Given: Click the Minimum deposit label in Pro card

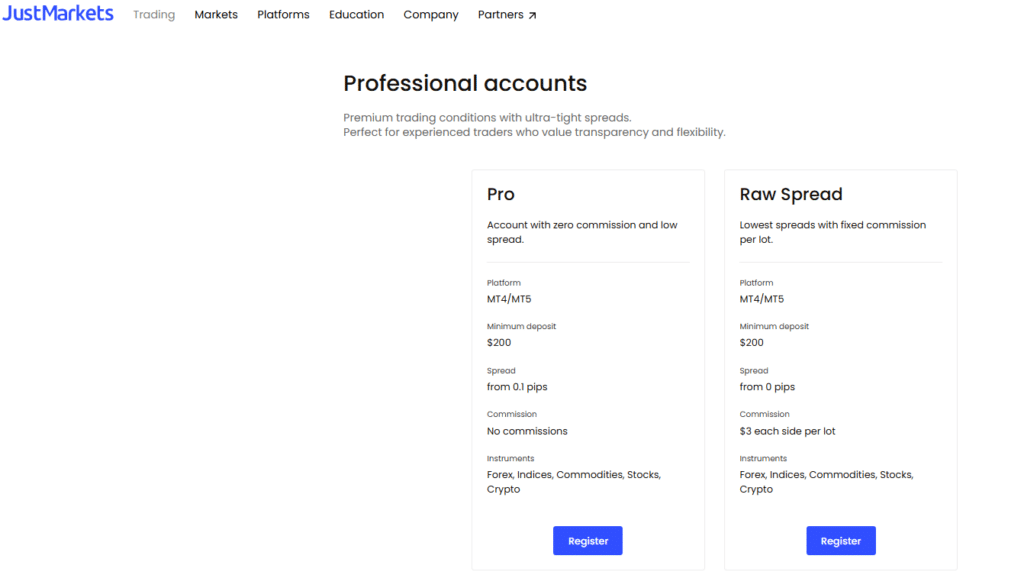Looking at the screenshot, I should [x=521, y=326].
